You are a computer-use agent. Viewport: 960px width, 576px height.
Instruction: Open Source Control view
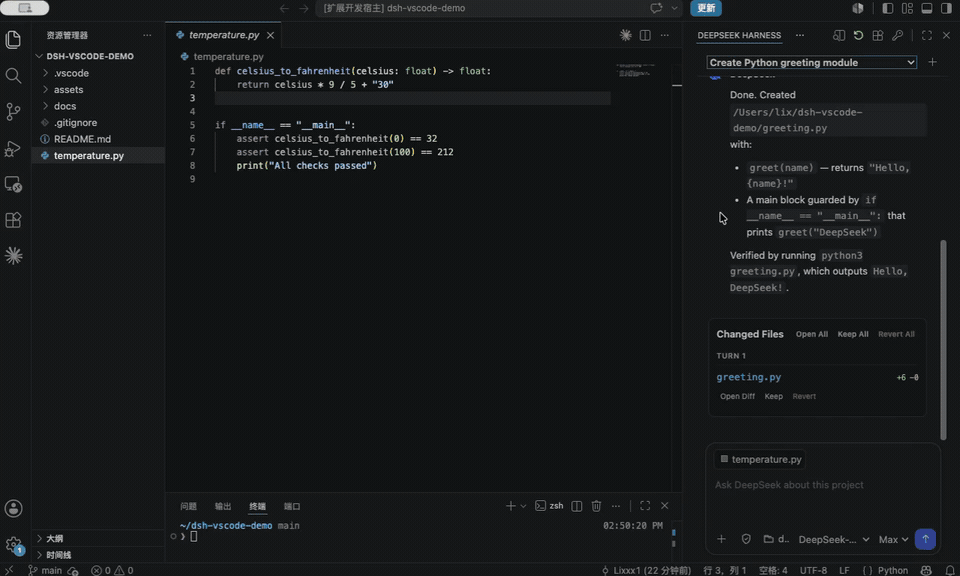pos(13,112)
